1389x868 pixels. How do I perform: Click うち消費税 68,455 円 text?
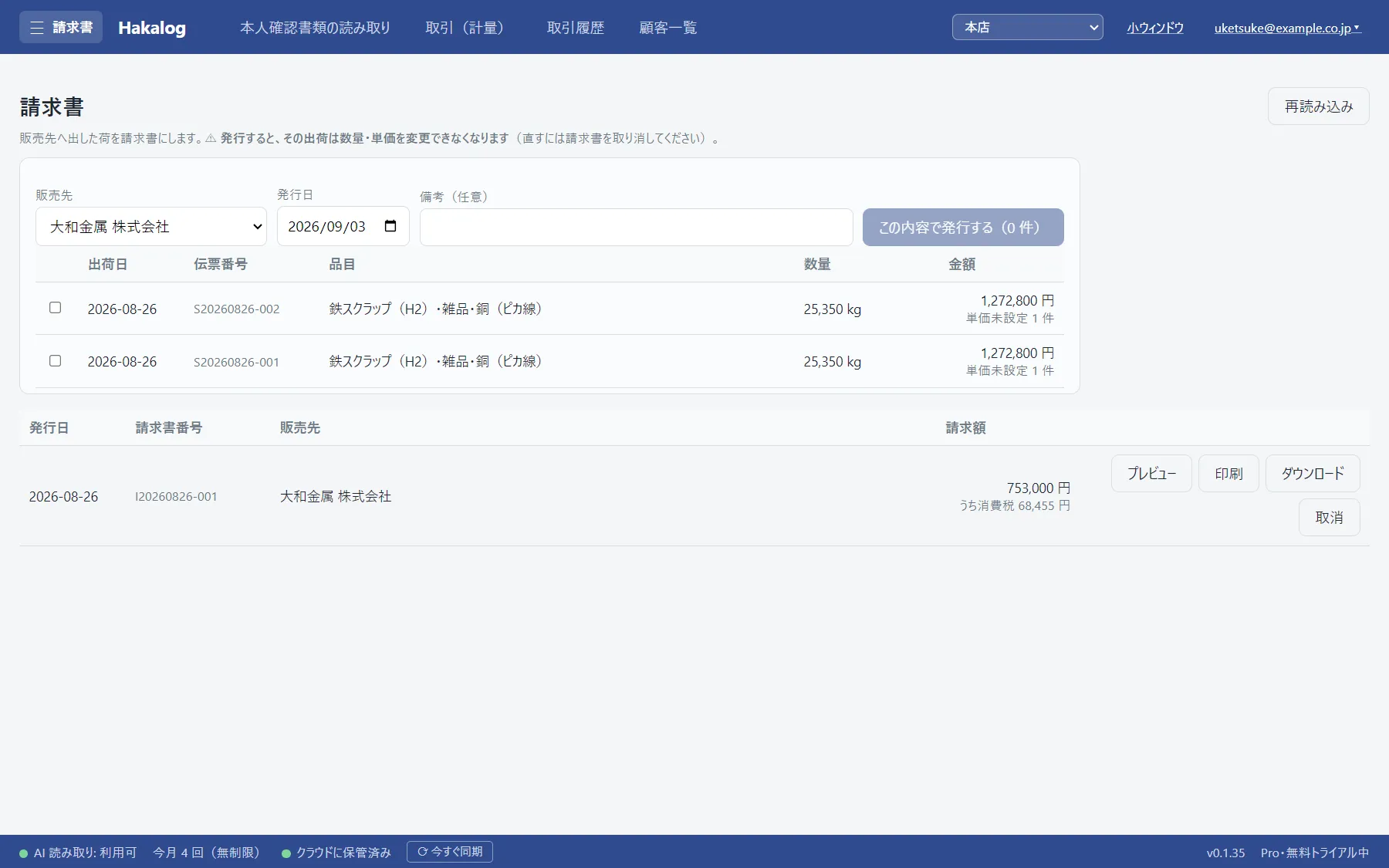point(1015,505)
